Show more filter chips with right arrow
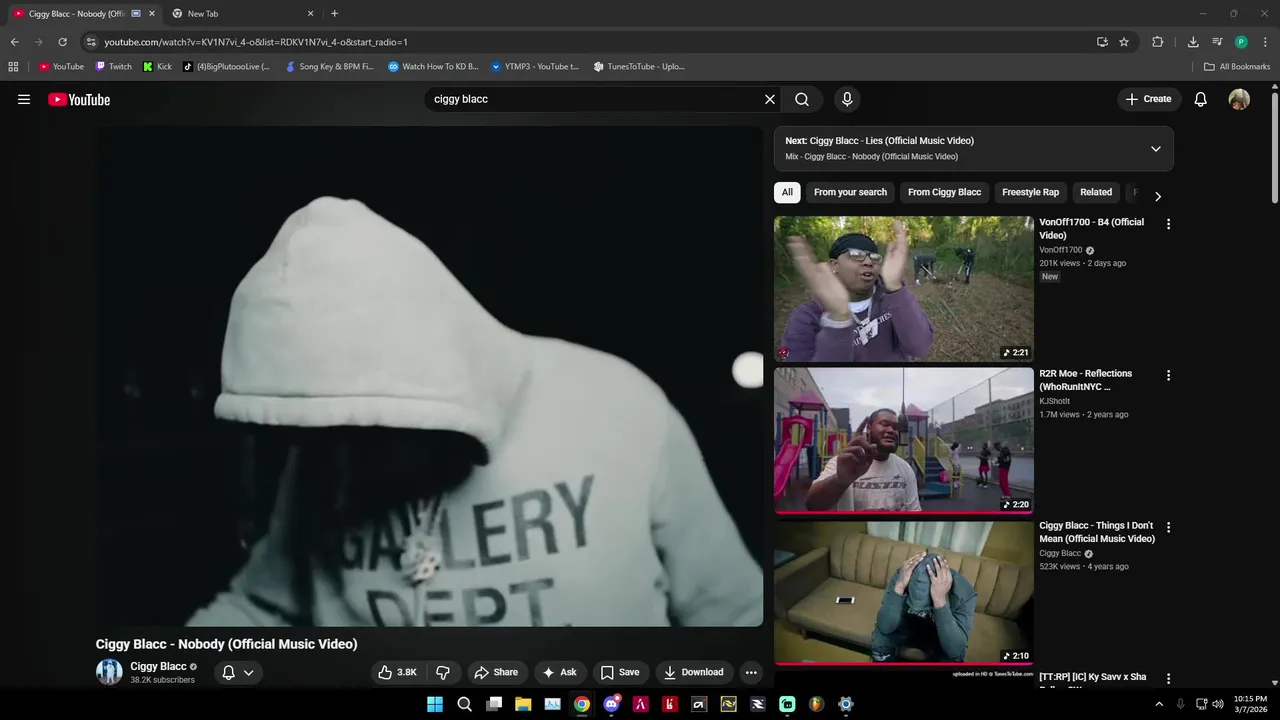Screen dimensions: 1280x720 click(x=1158, y=196)
